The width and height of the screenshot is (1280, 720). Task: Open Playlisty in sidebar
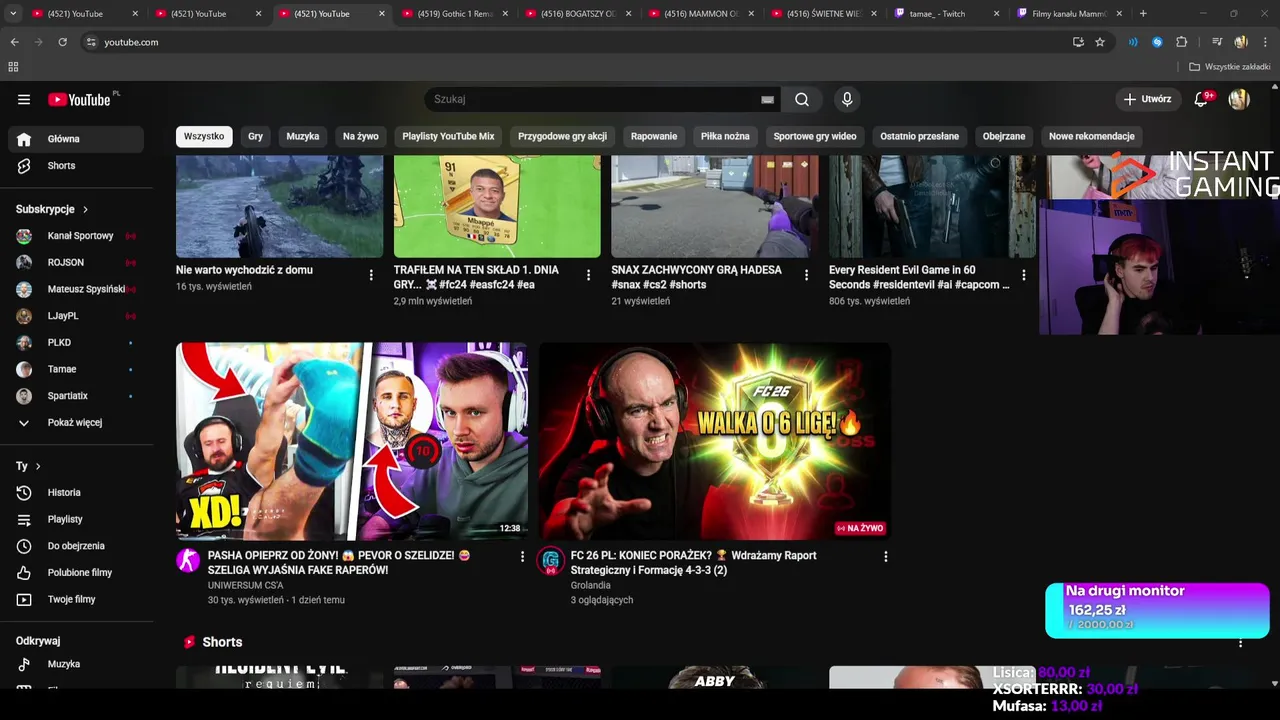(x=76, y=519)
